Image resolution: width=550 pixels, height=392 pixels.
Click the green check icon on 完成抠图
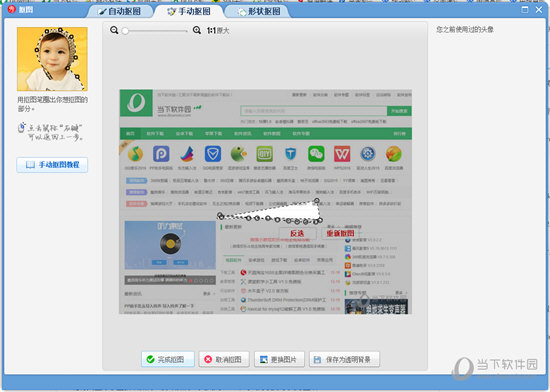[150, 359]
